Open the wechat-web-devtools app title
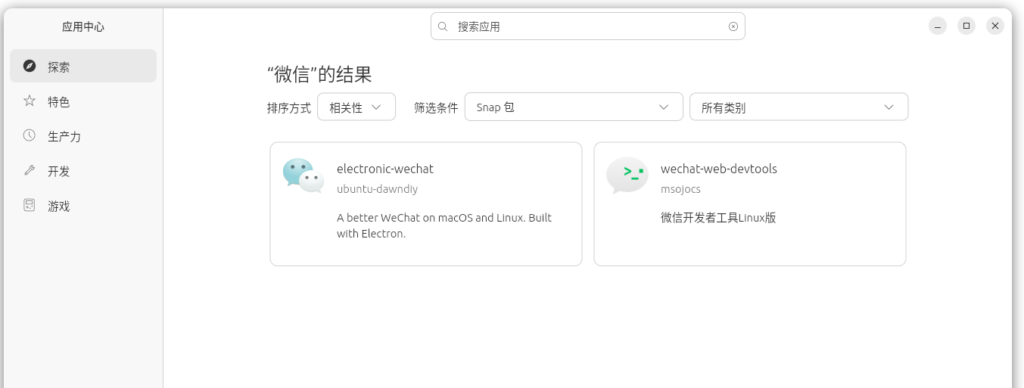 click(x=718, y=169)
